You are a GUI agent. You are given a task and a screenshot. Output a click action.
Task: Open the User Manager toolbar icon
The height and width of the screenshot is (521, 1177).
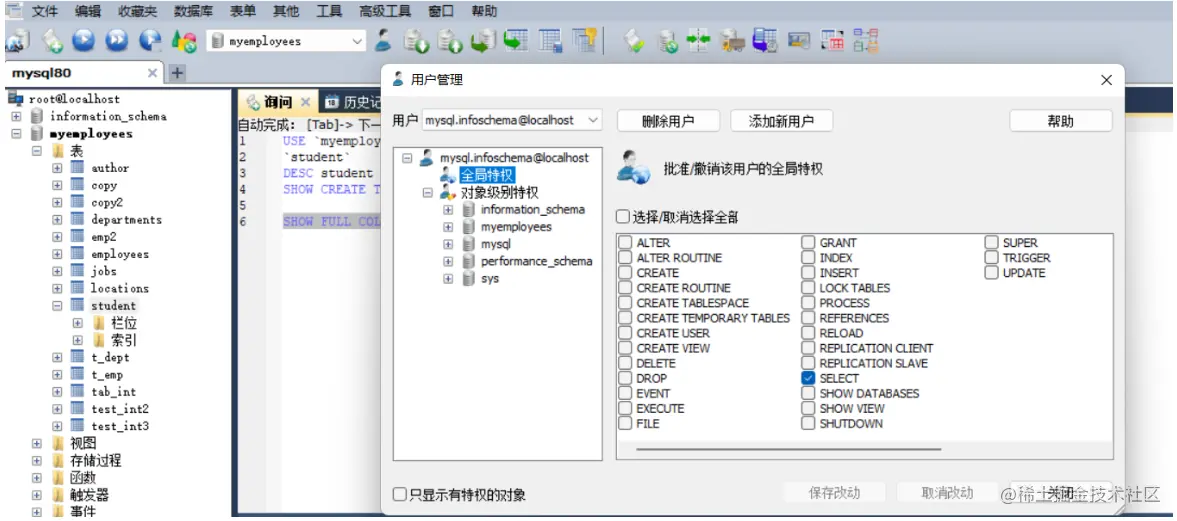pos(384,41)
